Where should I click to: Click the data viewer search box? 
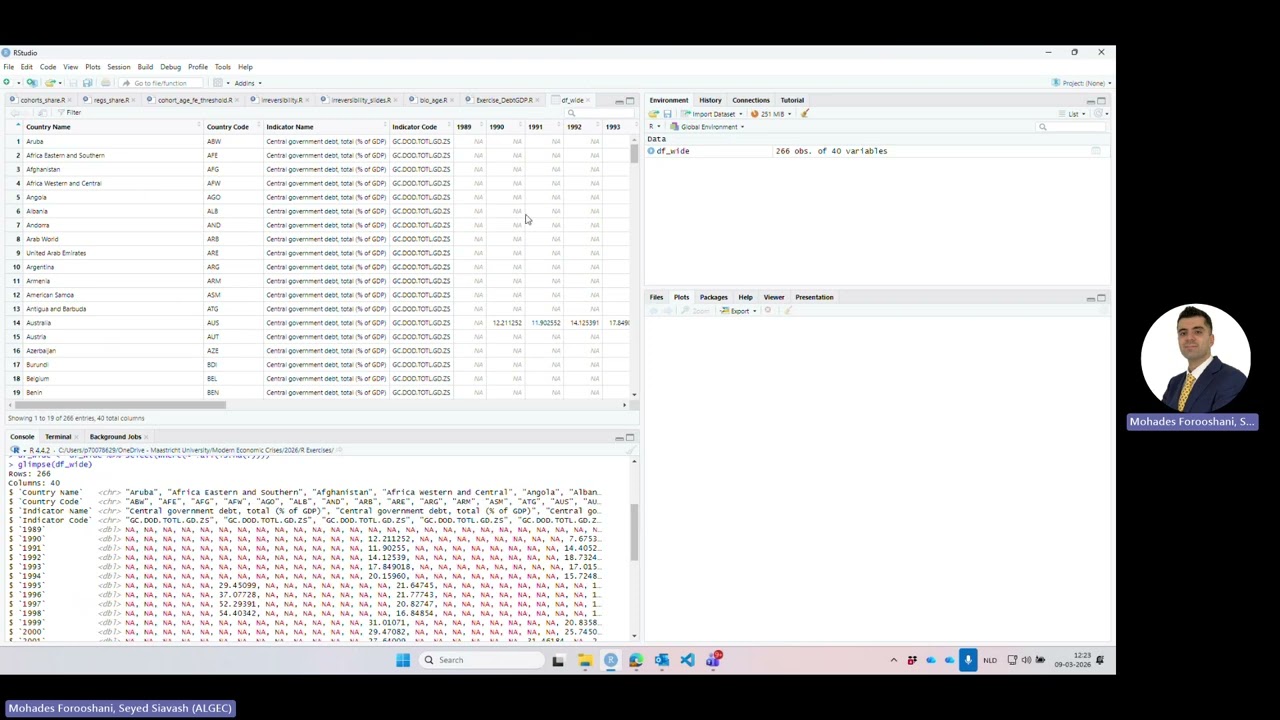point(598,113)
